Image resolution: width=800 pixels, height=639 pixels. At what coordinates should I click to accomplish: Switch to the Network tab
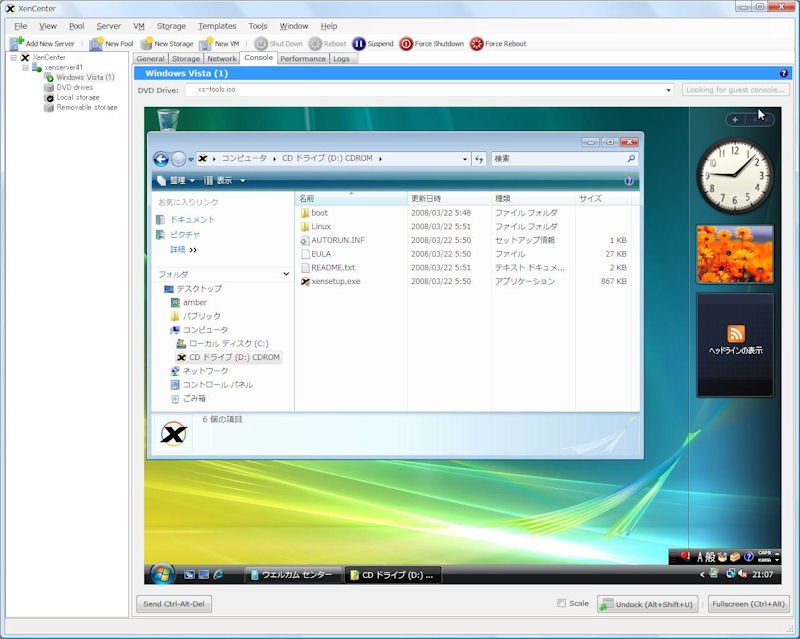pyautogui.click(x=222, y=59)
